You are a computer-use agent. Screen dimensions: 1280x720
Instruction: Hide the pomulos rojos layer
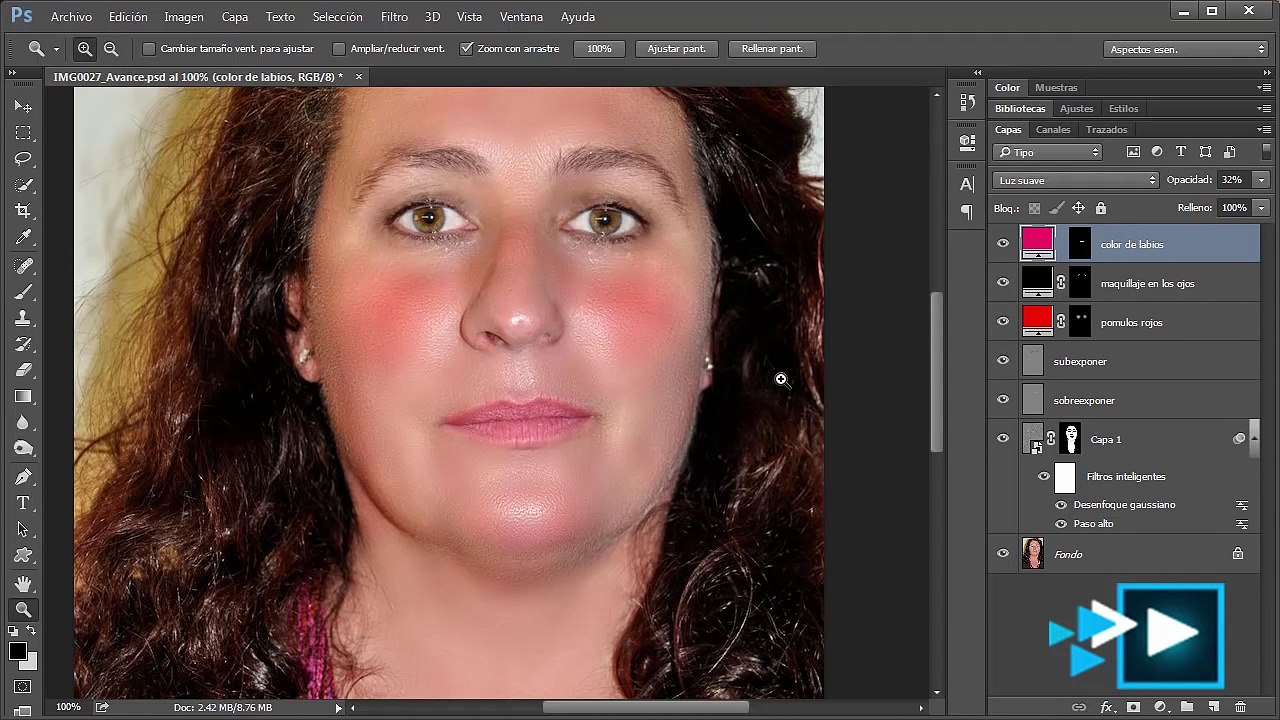tap(1003, 321)
